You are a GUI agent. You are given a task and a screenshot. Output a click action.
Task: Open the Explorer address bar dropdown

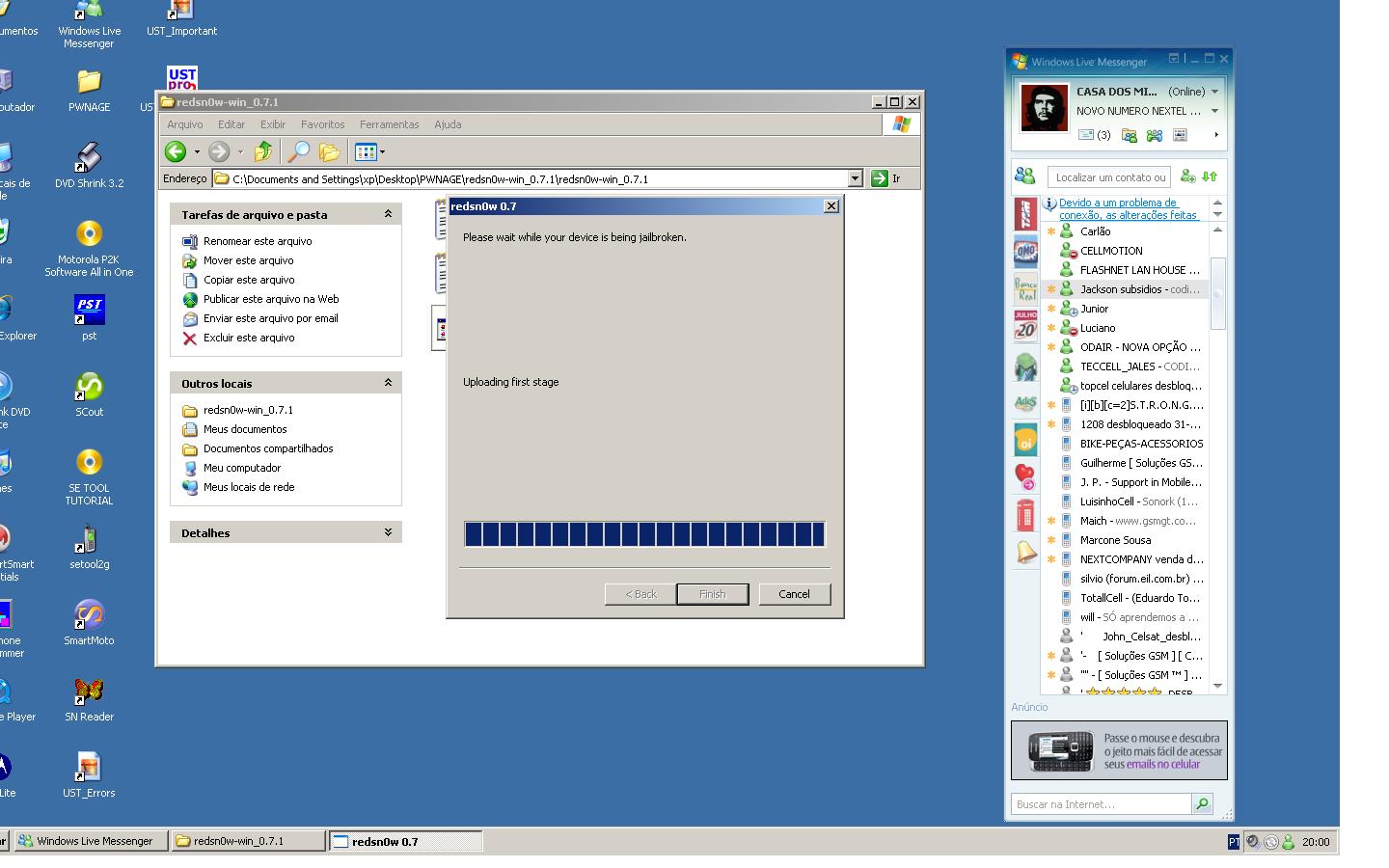point(855,178)
